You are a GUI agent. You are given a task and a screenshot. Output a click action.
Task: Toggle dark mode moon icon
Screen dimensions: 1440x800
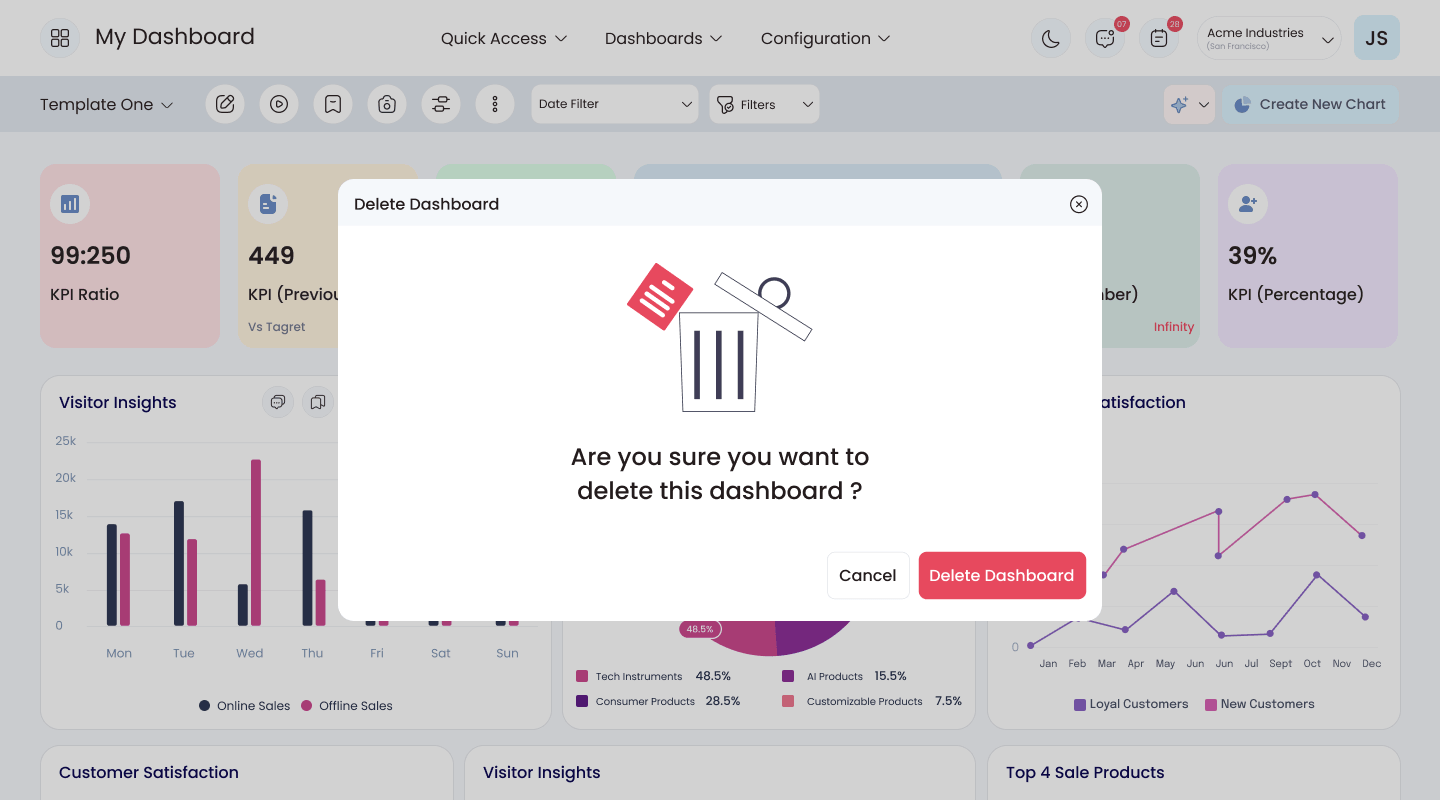[x=1051, y=38]
